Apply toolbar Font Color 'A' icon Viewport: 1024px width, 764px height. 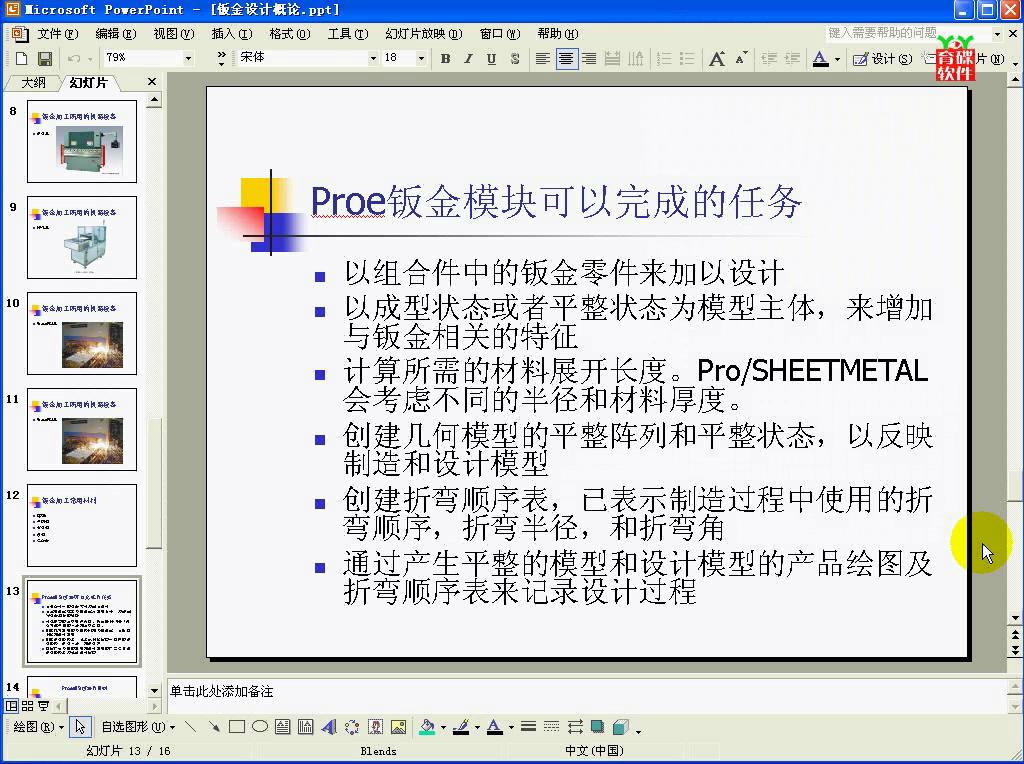(x=820, y=59)
